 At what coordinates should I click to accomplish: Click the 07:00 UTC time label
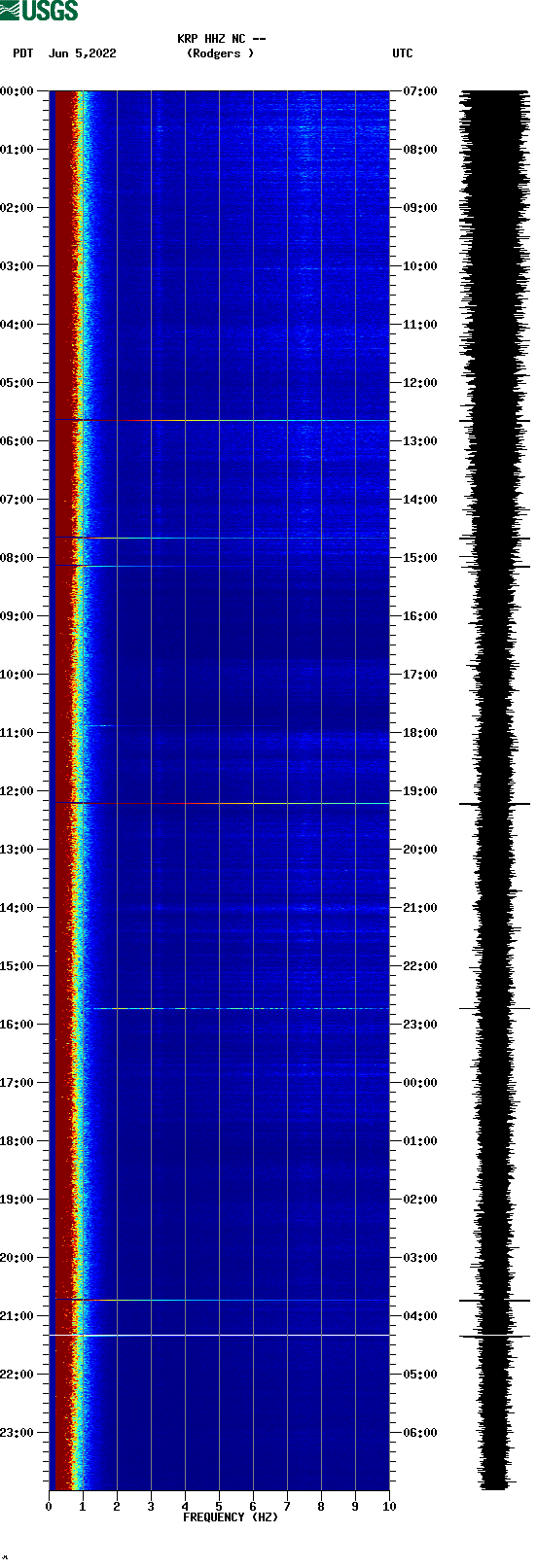pyautogui.click(x=420, y=91)
